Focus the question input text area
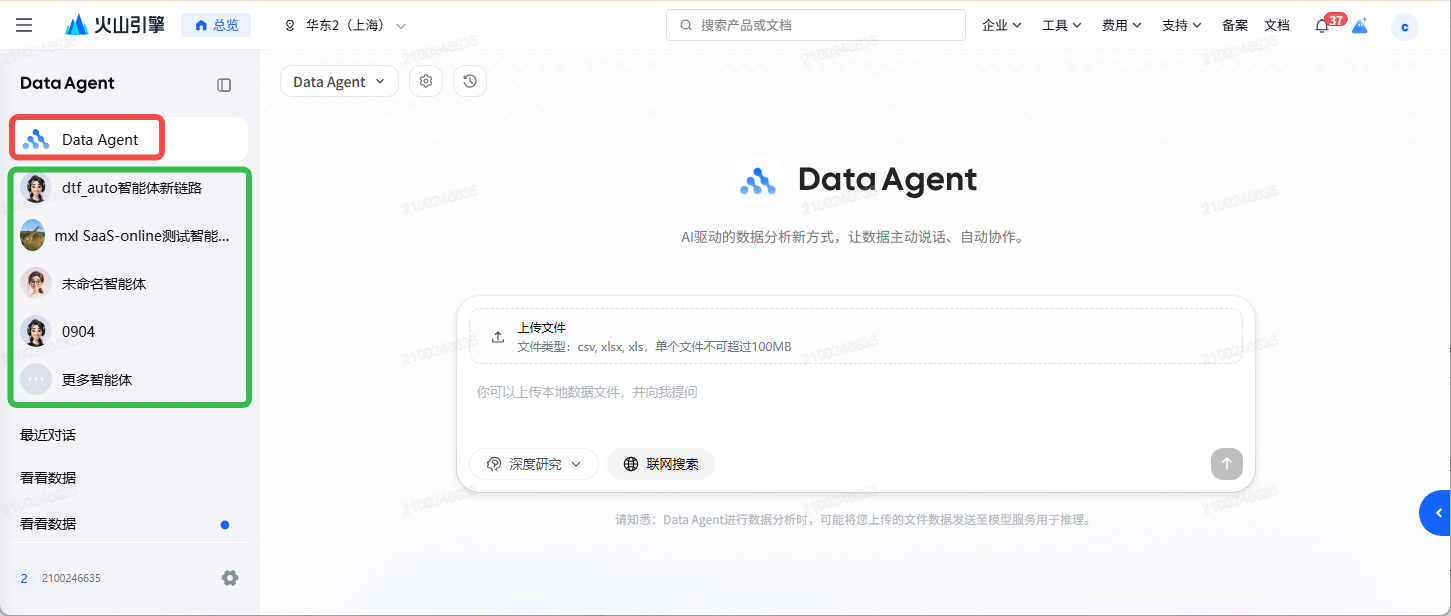Image resolution: width=1451 pixels, height=616 pixels. coord(856,406)
